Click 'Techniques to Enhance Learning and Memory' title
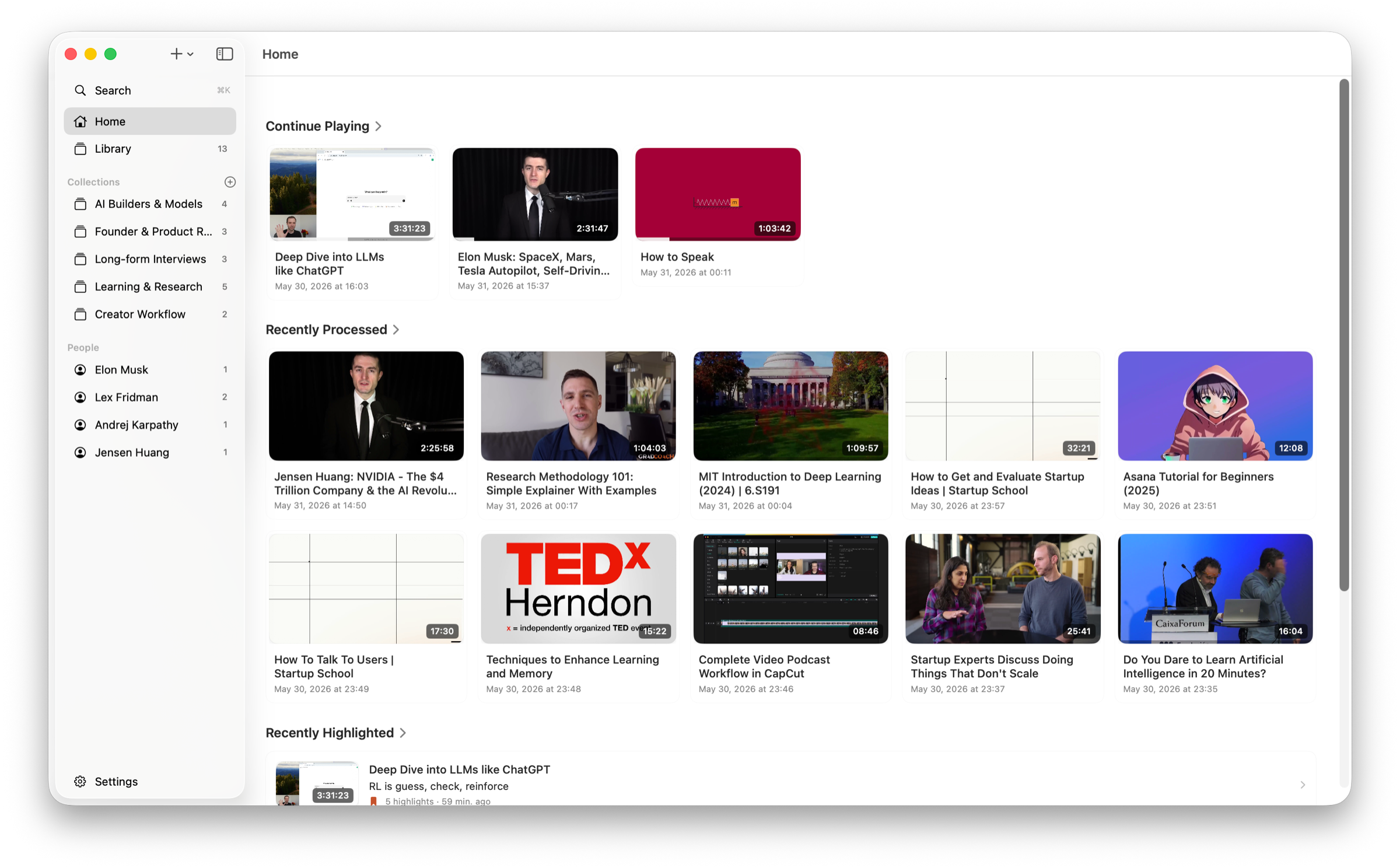 pyautogui.click(x=572, y=667)
